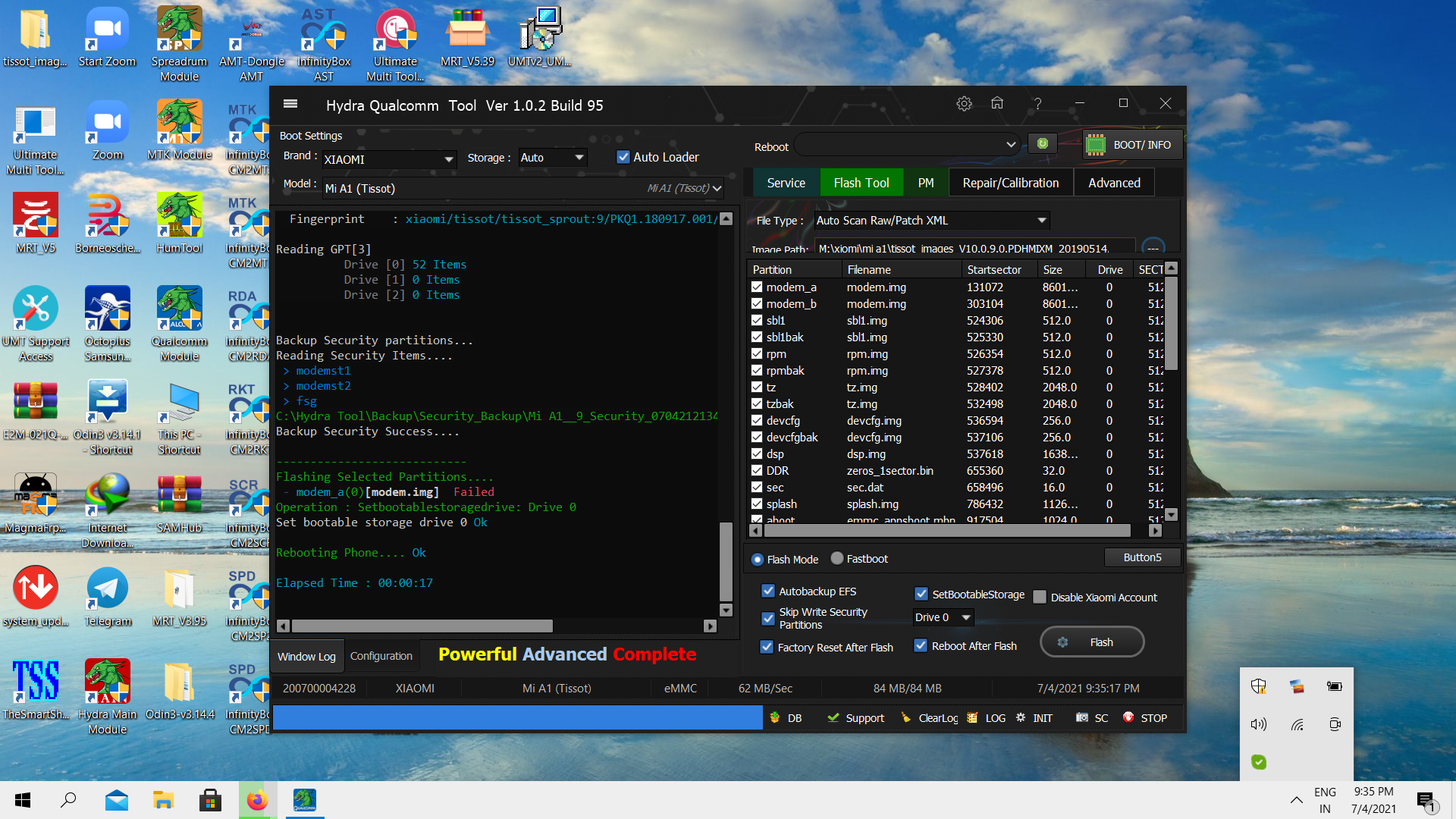Open the Repair/Calibration tab
Image resolution: width=1456 pixels, height=819 pixels.
point(1010,183)
